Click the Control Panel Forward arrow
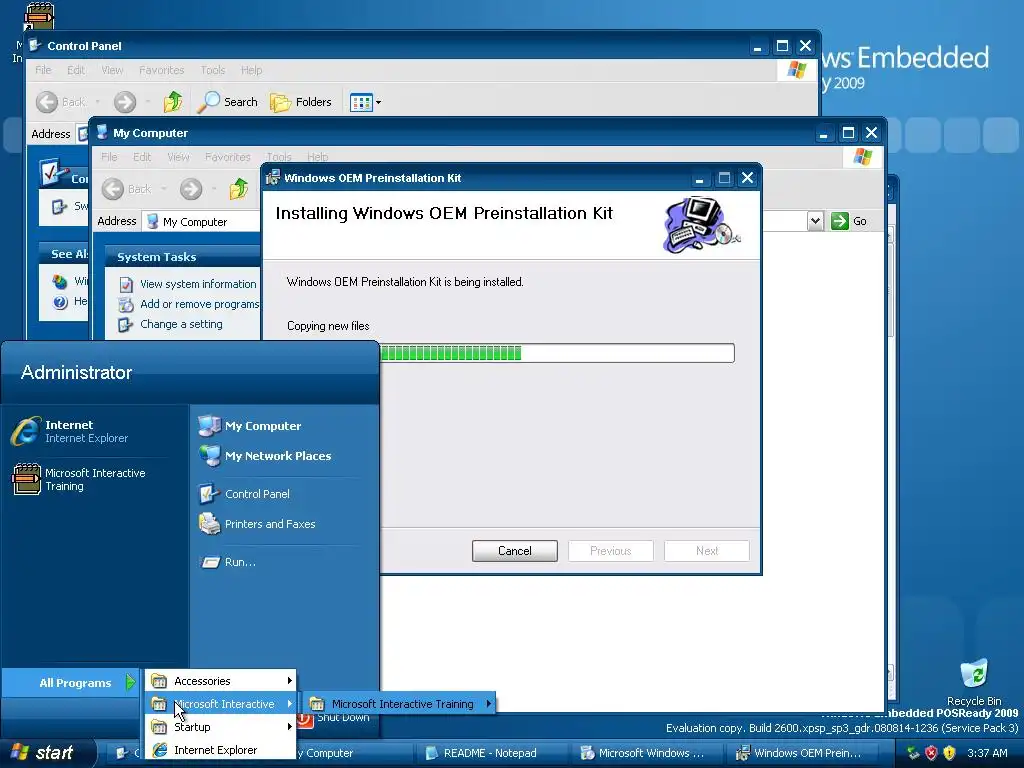 pos(125,102)
